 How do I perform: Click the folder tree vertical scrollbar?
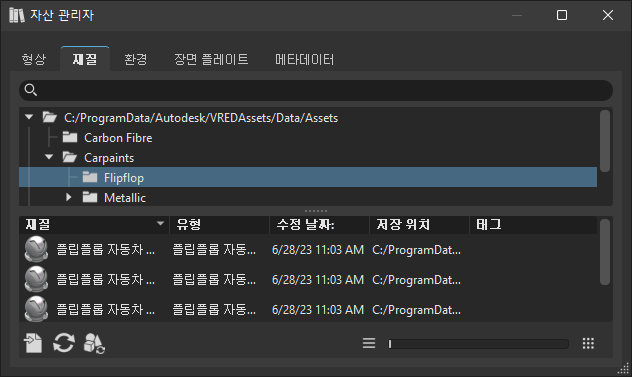pos(605,141)
